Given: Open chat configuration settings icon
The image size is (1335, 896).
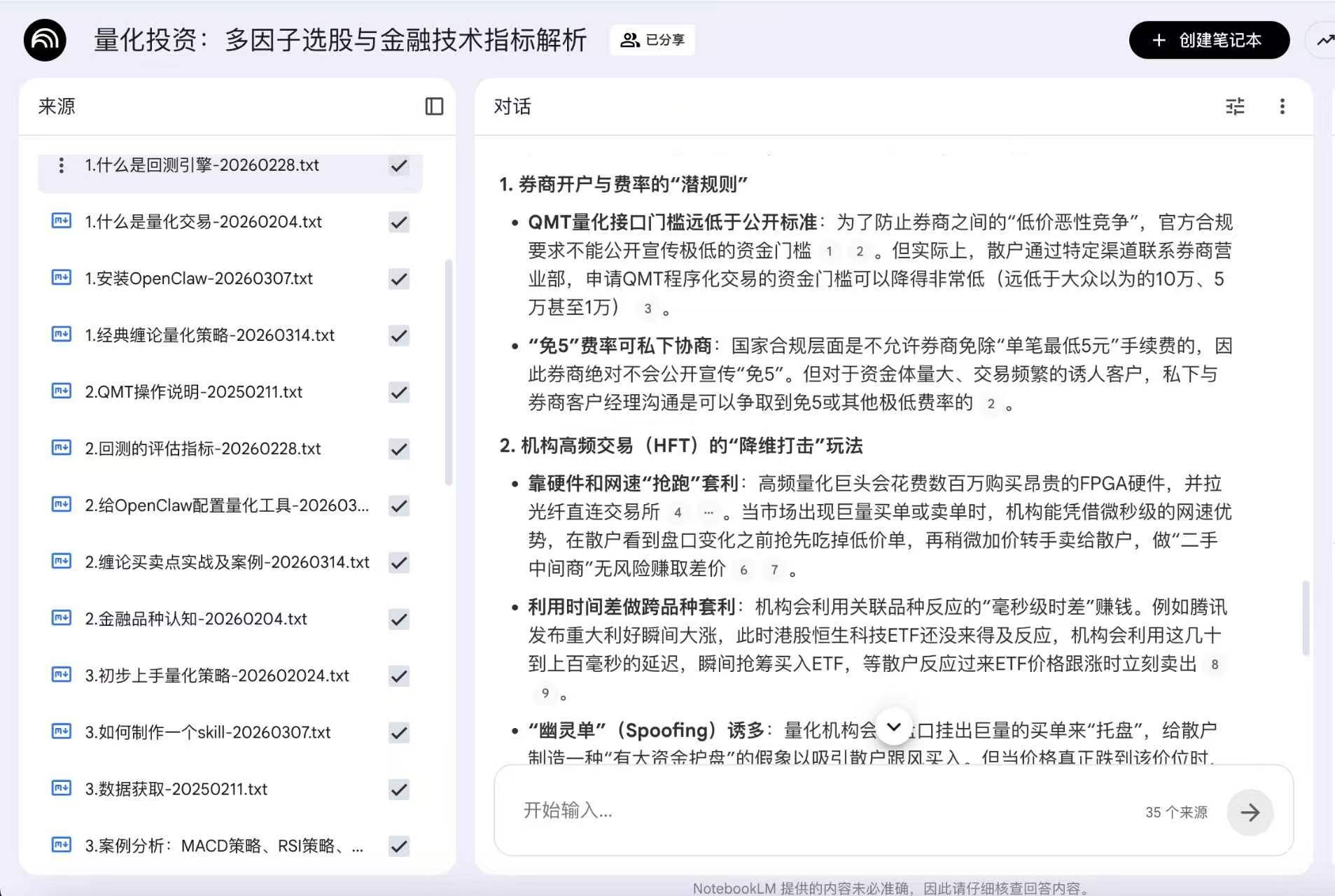Looking at the screenshot, I should coord(1235,106).
